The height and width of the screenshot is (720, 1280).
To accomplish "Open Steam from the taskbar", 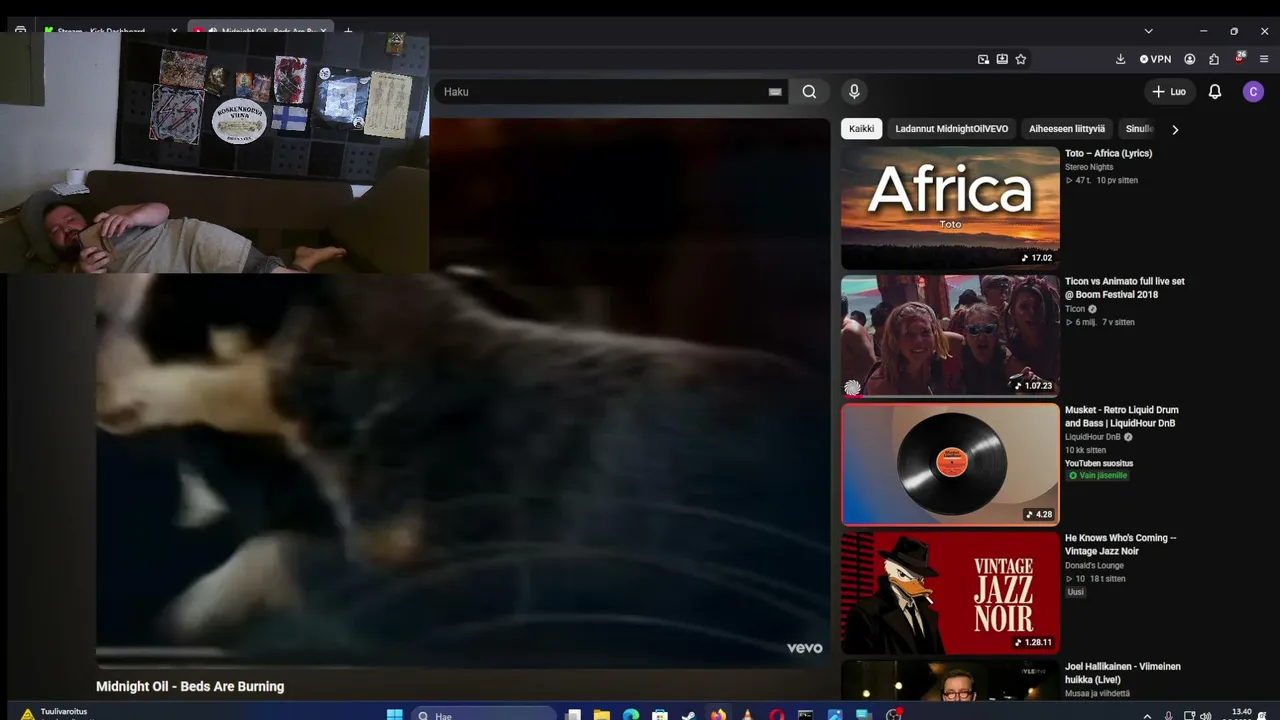I will [689, 715].
